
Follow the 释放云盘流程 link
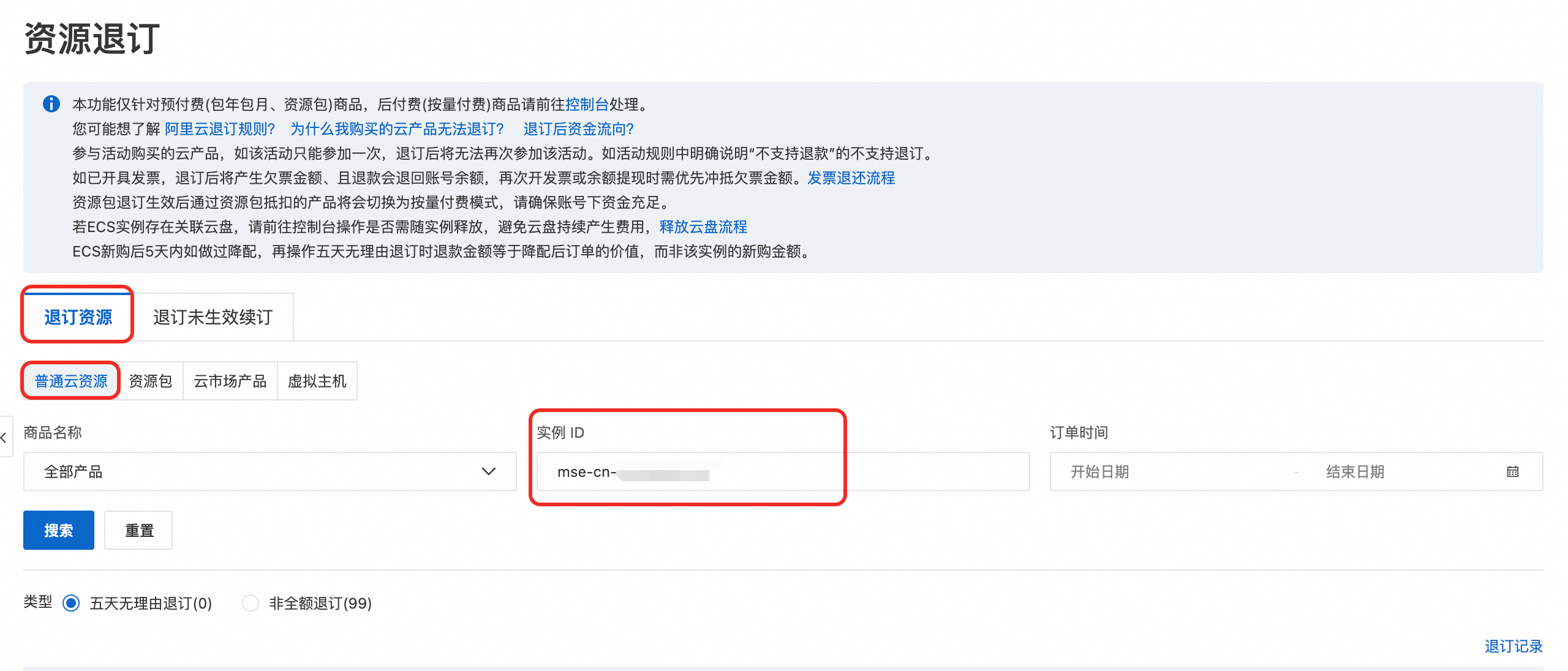coord(703,227)
